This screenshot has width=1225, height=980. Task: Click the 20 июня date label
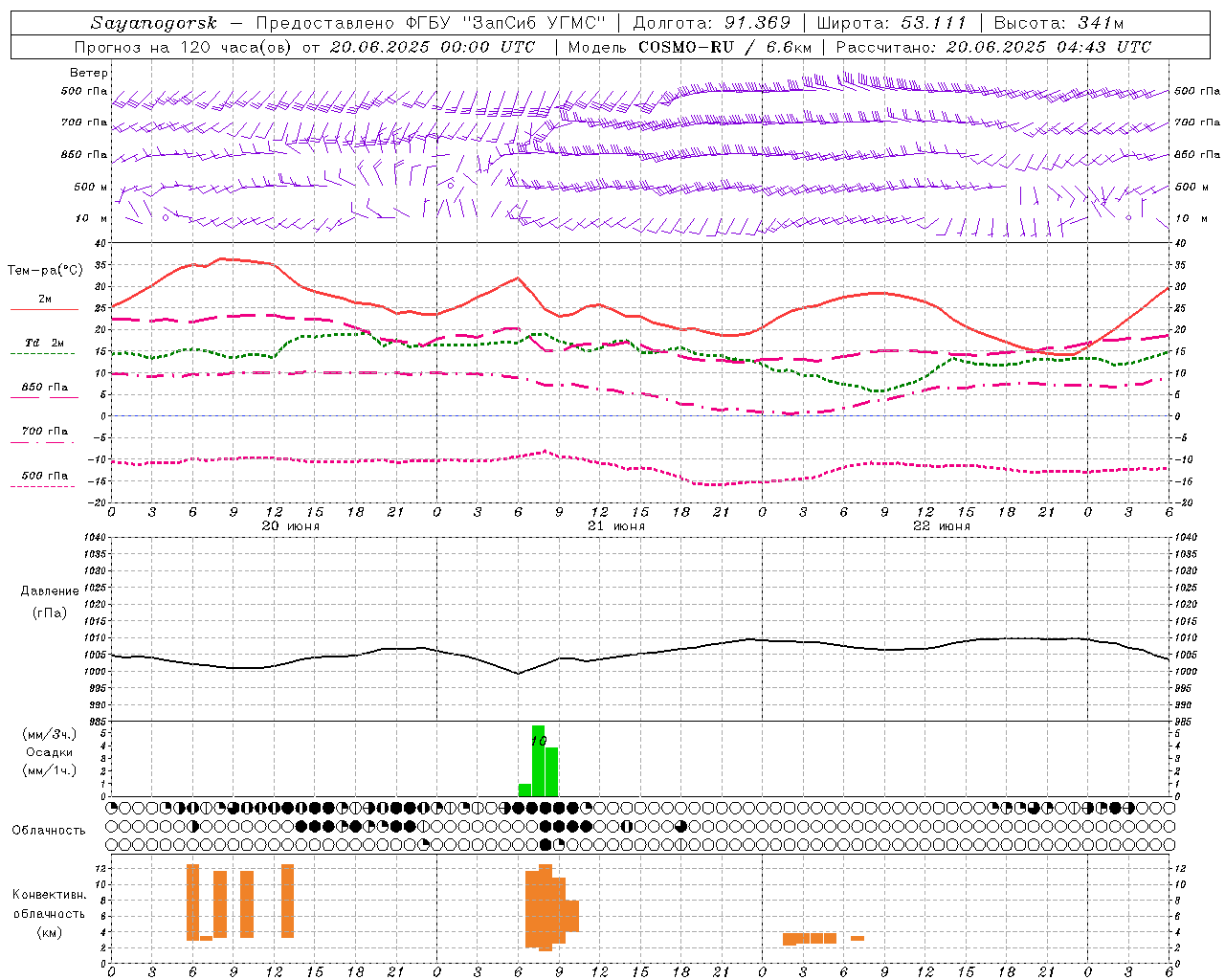pos(291,526)
